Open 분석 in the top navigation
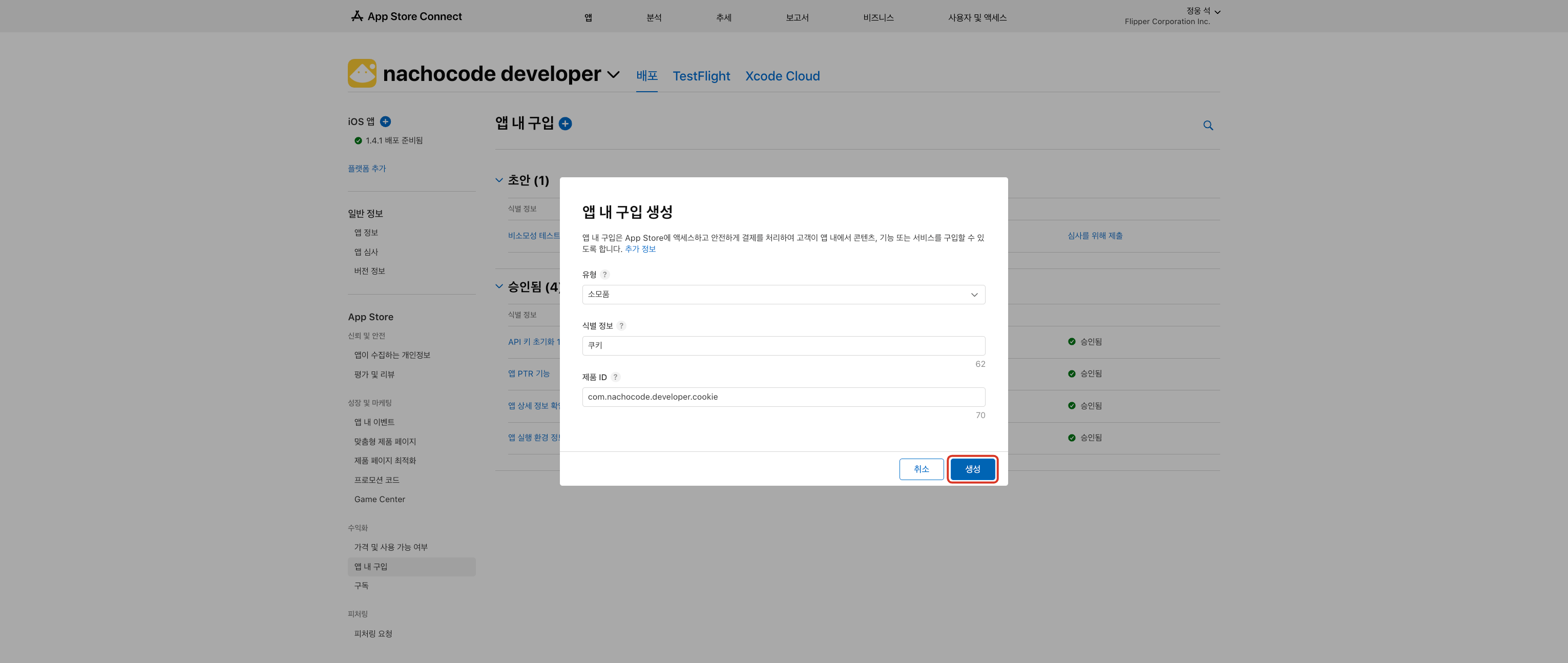Viewport: 1568px width, 663px height. [653, 17]
